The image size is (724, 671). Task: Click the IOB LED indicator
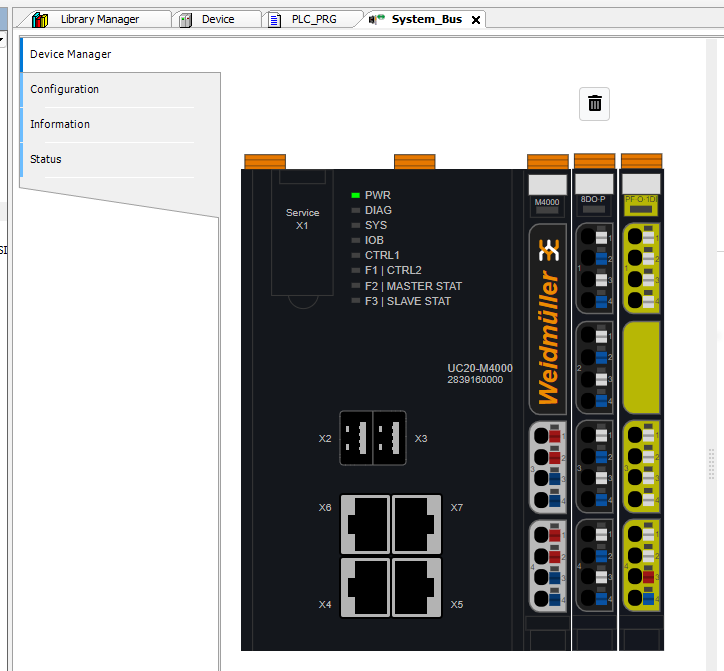coord(355,240)
